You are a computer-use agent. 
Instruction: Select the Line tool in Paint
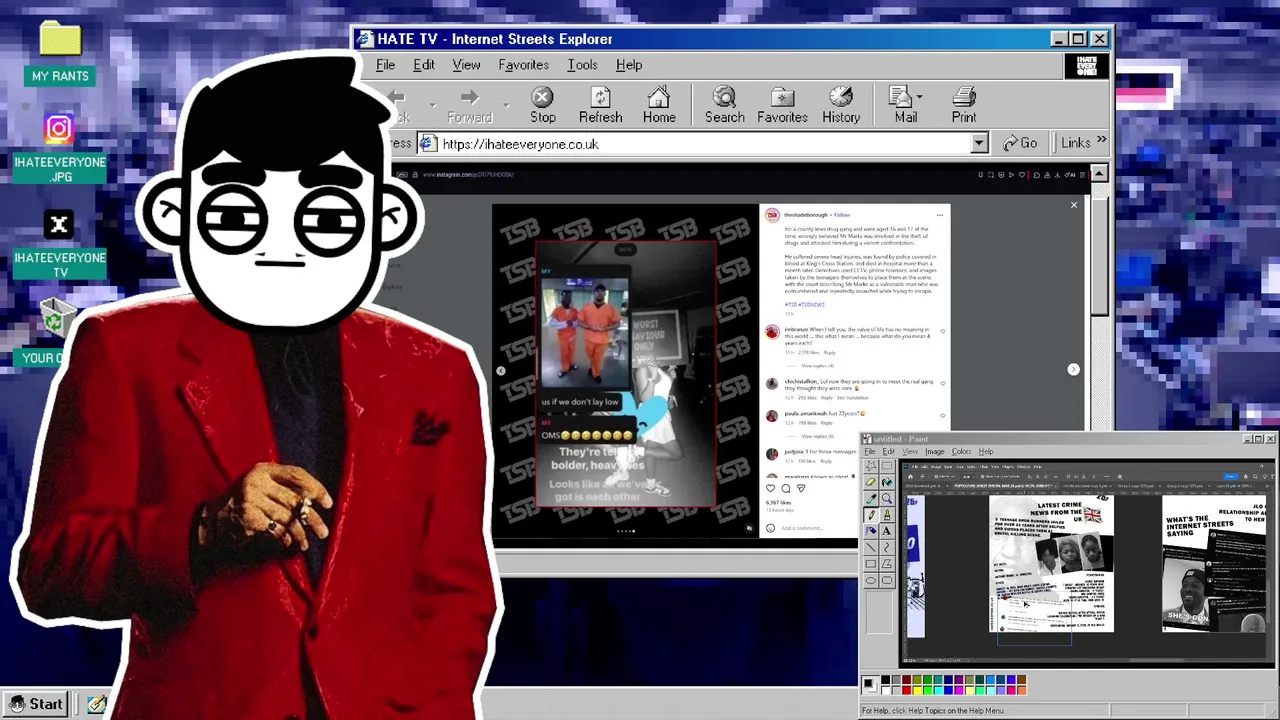871,547
